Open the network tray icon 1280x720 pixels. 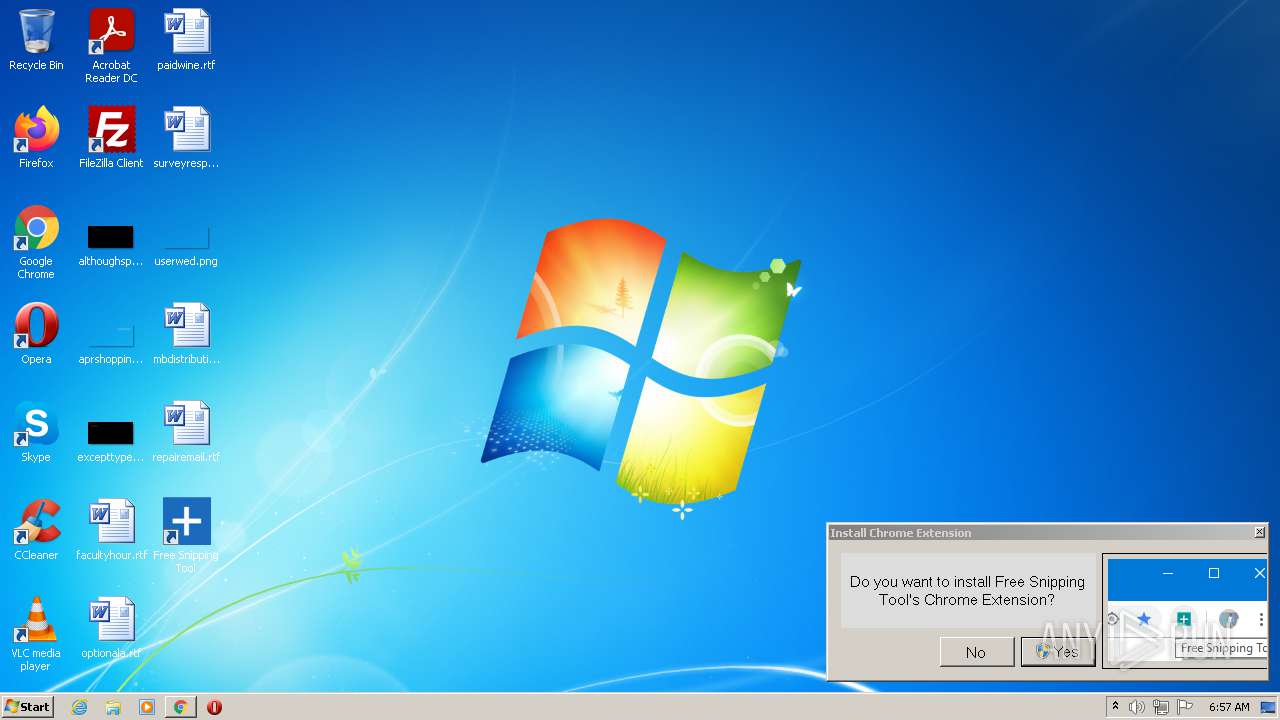pyautogui.click(x=1161, y=707)
